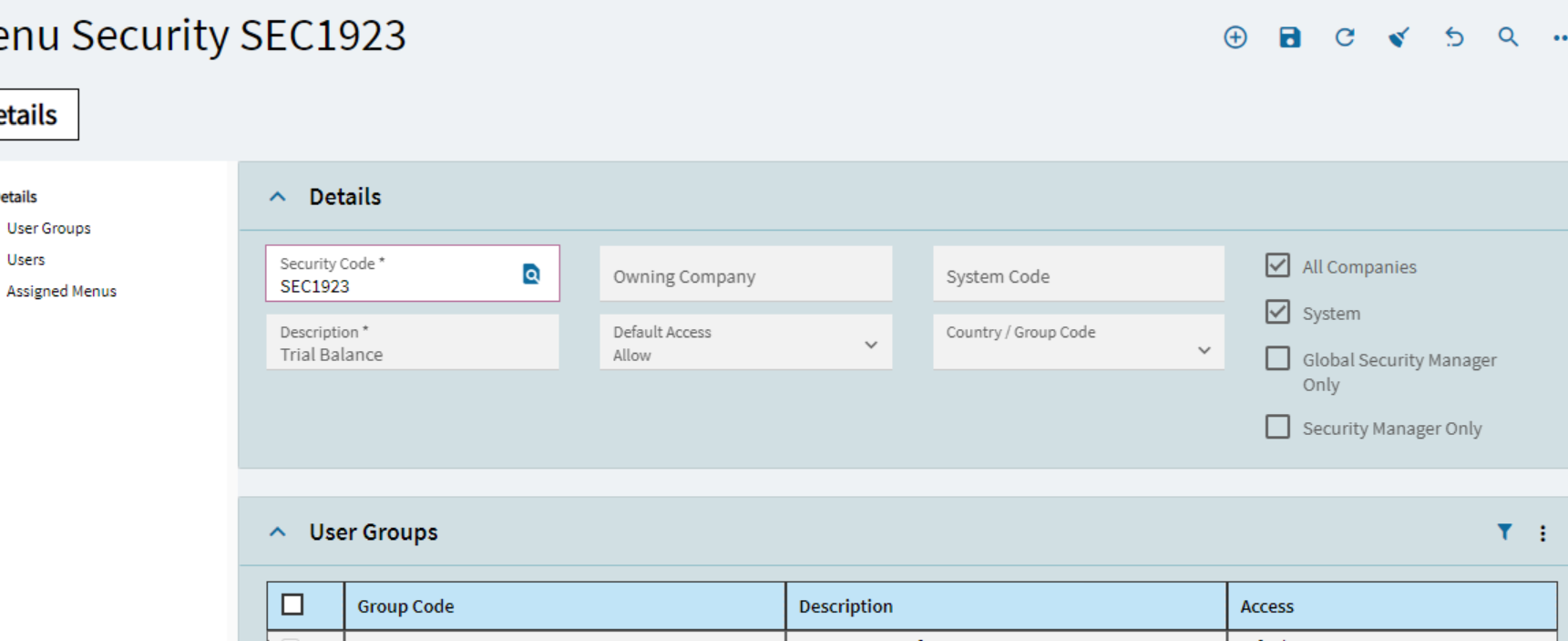Tick the Security Manager Only checkbox

tap(1277, 427)
